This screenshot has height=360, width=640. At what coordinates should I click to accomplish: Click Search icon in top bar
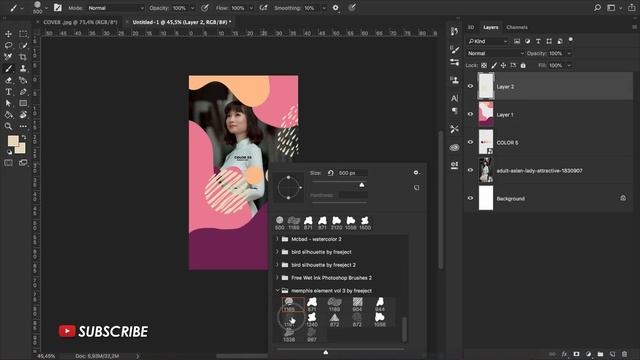pos(597,8)
